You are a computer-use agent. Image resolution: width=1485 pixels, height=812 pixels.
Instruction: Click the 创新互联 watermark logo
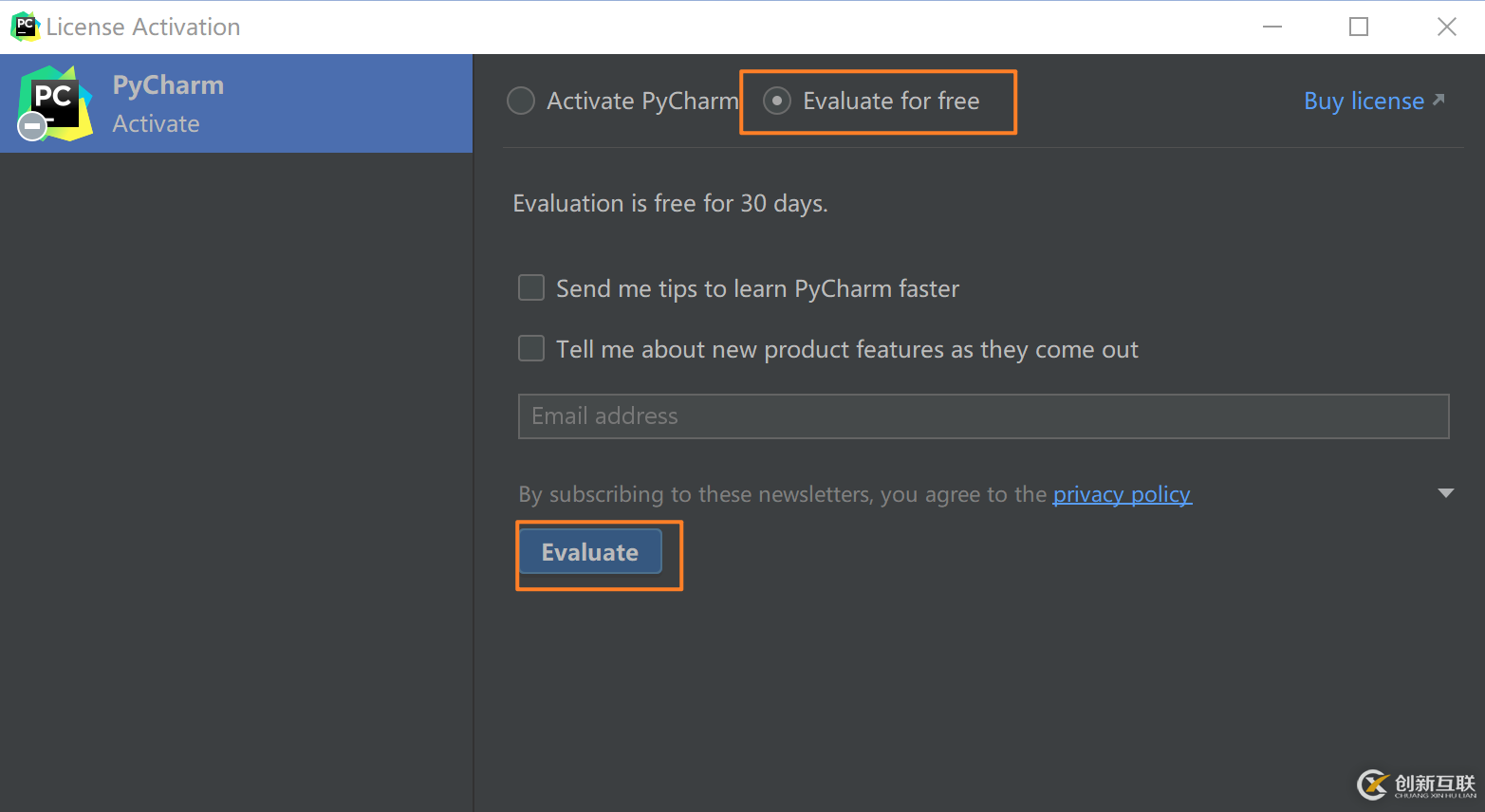pyautogui.click(x=1372, y=784)
